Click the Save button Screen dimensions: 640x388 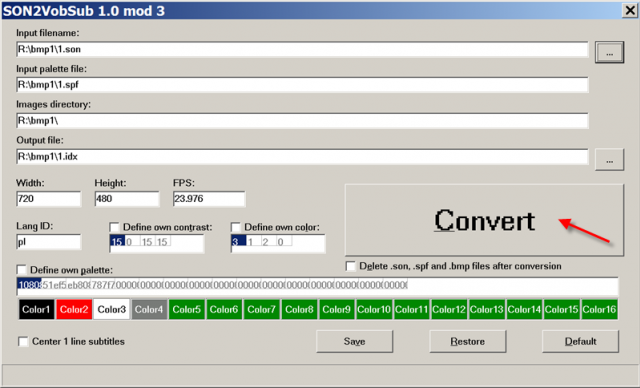click(x=354, y=341)
